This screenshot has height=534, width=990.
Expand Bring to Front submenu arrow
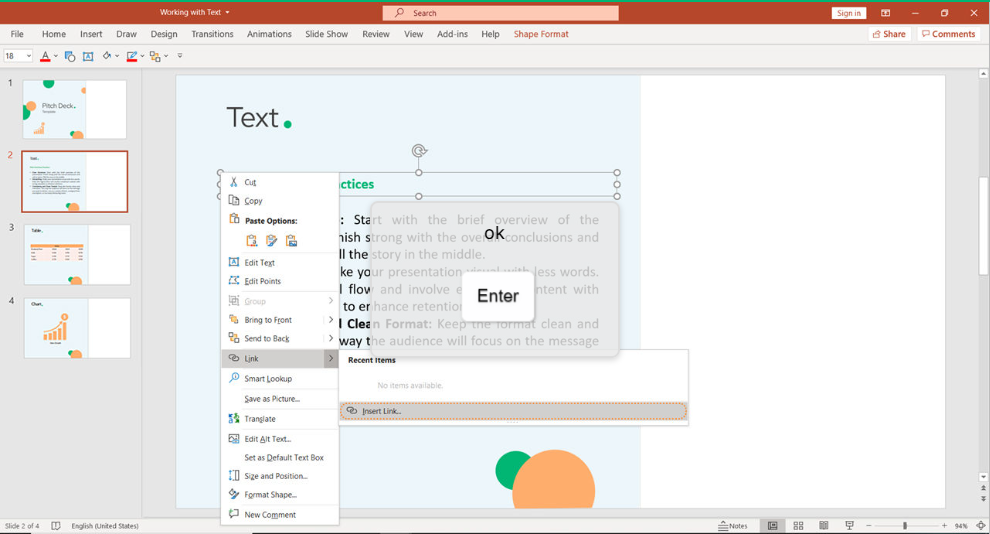pyautogui.click(x=331, y=319)
